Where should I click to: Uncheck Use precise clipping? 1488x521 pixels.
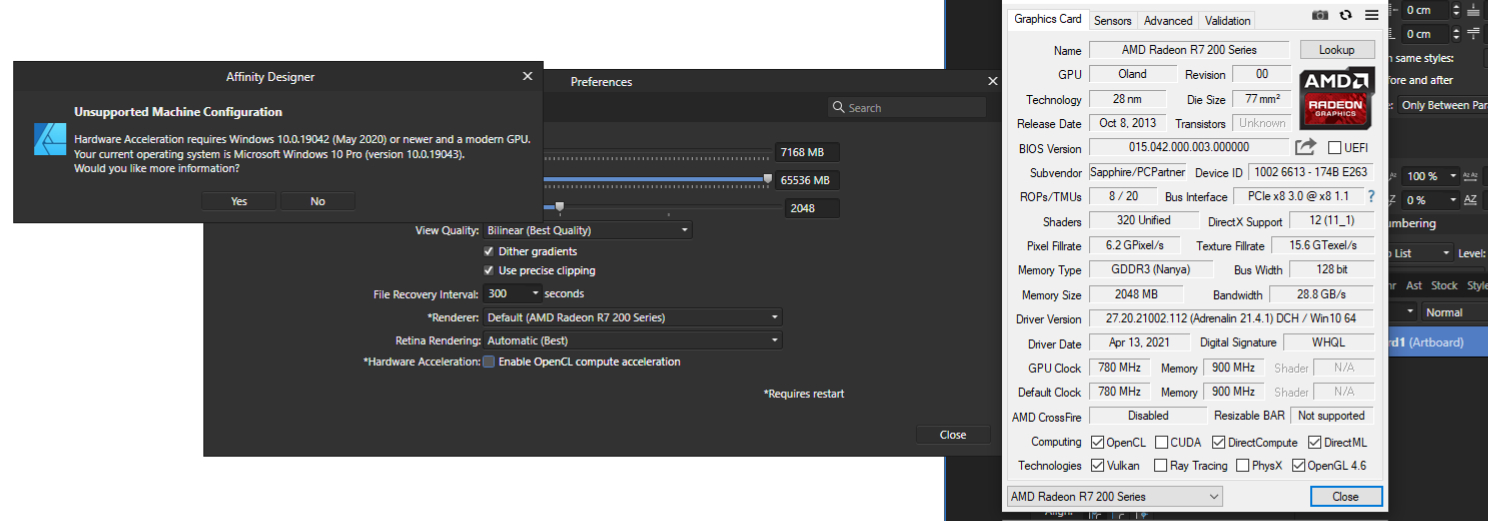click(x=489, y=271)
